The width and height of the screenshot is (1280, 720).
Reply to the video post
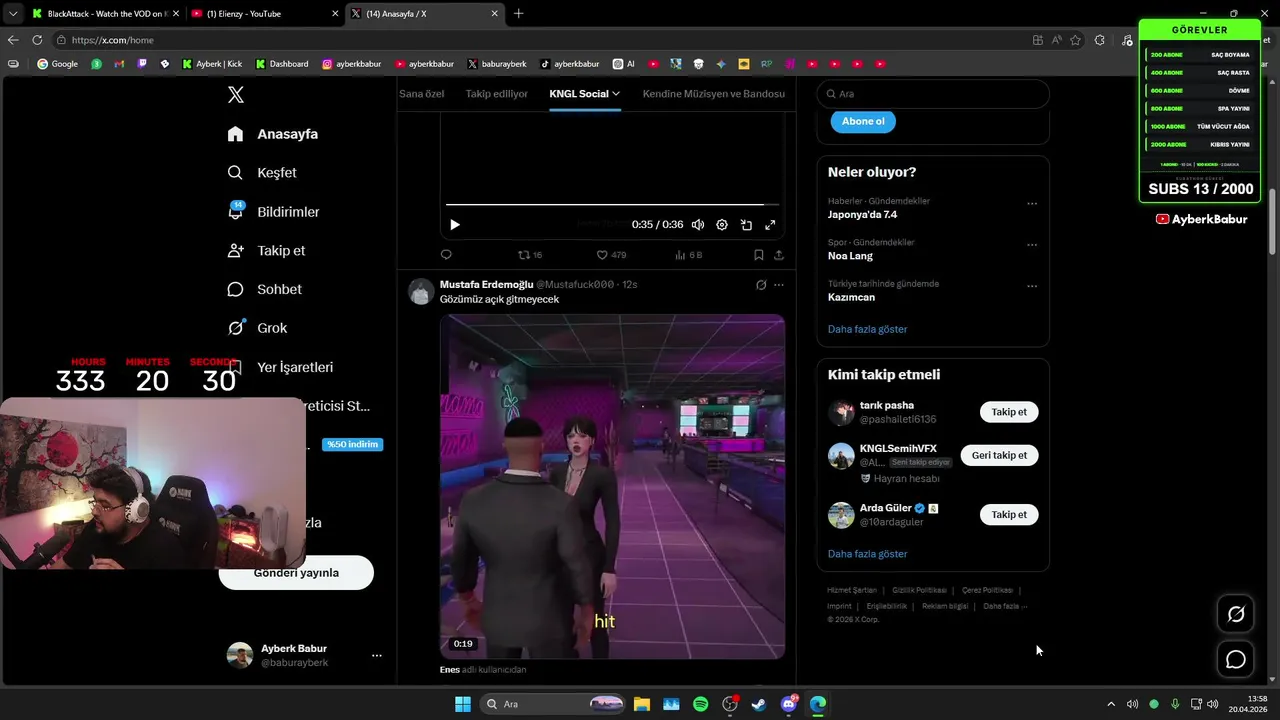coord(446,255)
